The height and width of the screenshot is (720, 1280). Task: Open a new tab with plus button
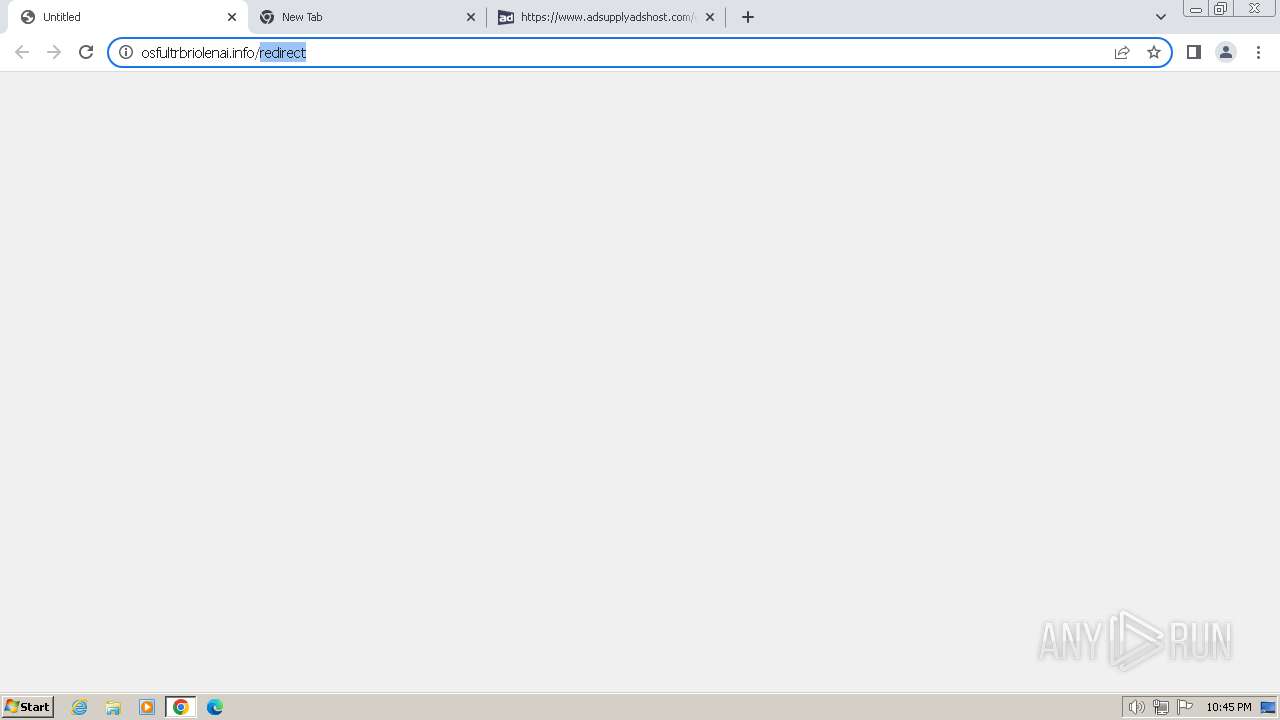(x=748, y=17)
